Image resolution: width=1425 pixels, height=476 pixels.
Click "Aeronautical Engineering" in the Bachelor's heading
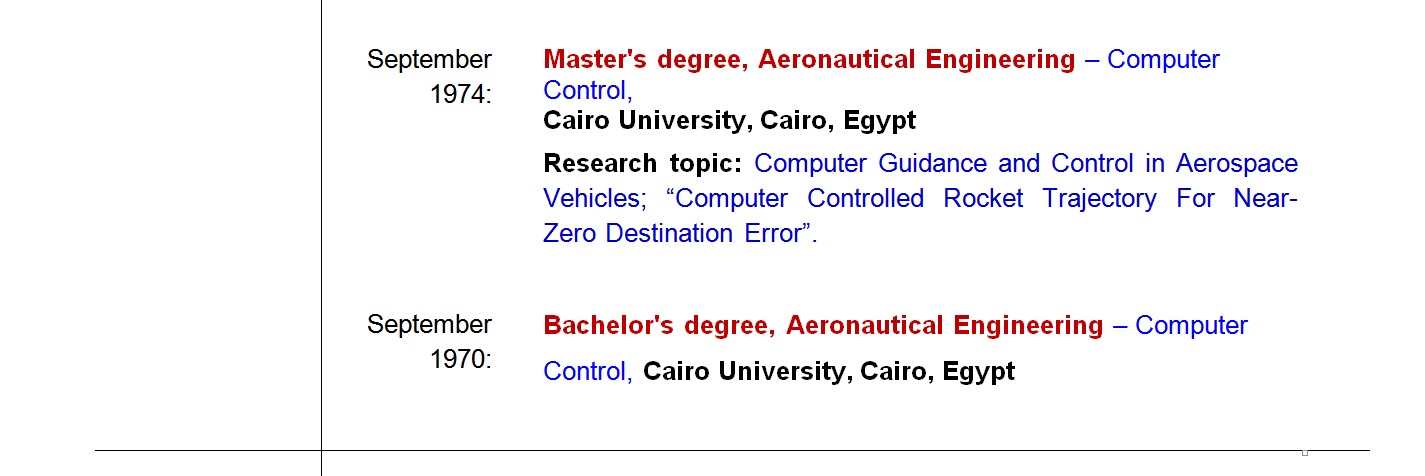tap(944, 326)
